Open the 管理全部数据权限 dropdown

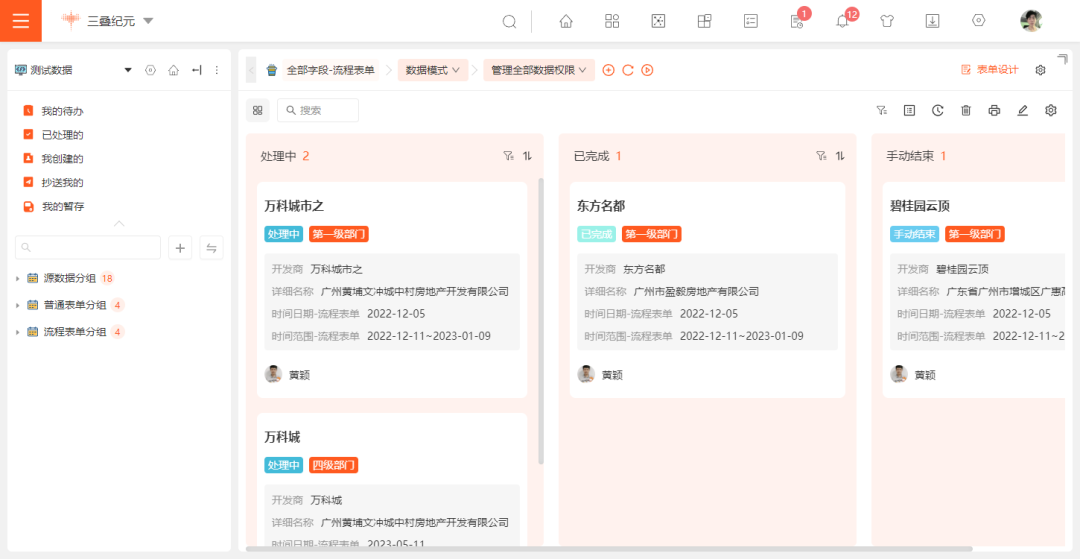coord(539,70)
